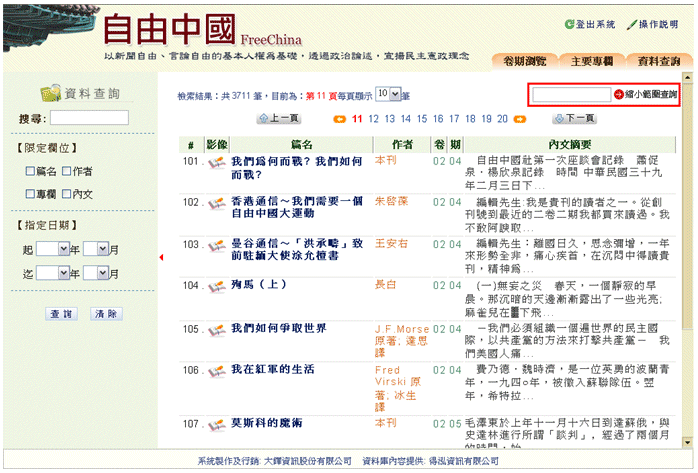Enable the 篇名 field checkbox
The width and height of the screenshot is (698, 473).
click(30, 171)
